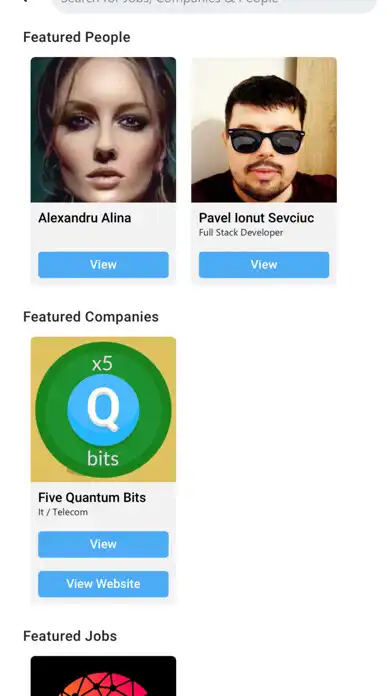Open the first featured job thumbnail
The height and width of the screenshot is (696, 392).
point(103,676)
